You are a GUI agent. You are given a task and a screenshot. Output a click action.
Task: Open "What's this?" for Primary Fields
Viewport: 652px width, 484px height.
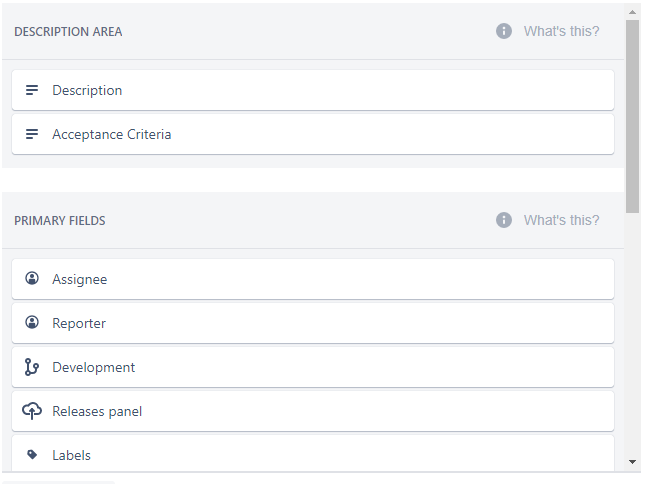[x=561, y=220]
